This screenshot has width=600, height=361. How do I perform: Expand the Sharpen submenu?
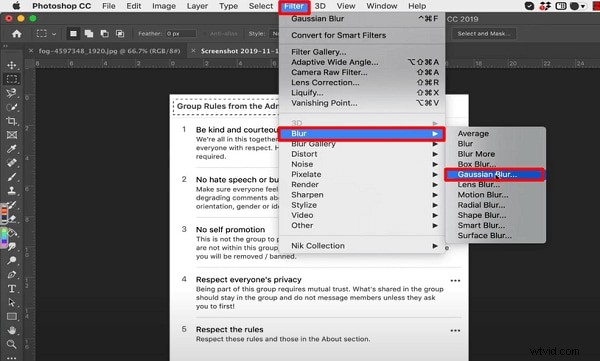pos(362,195)
